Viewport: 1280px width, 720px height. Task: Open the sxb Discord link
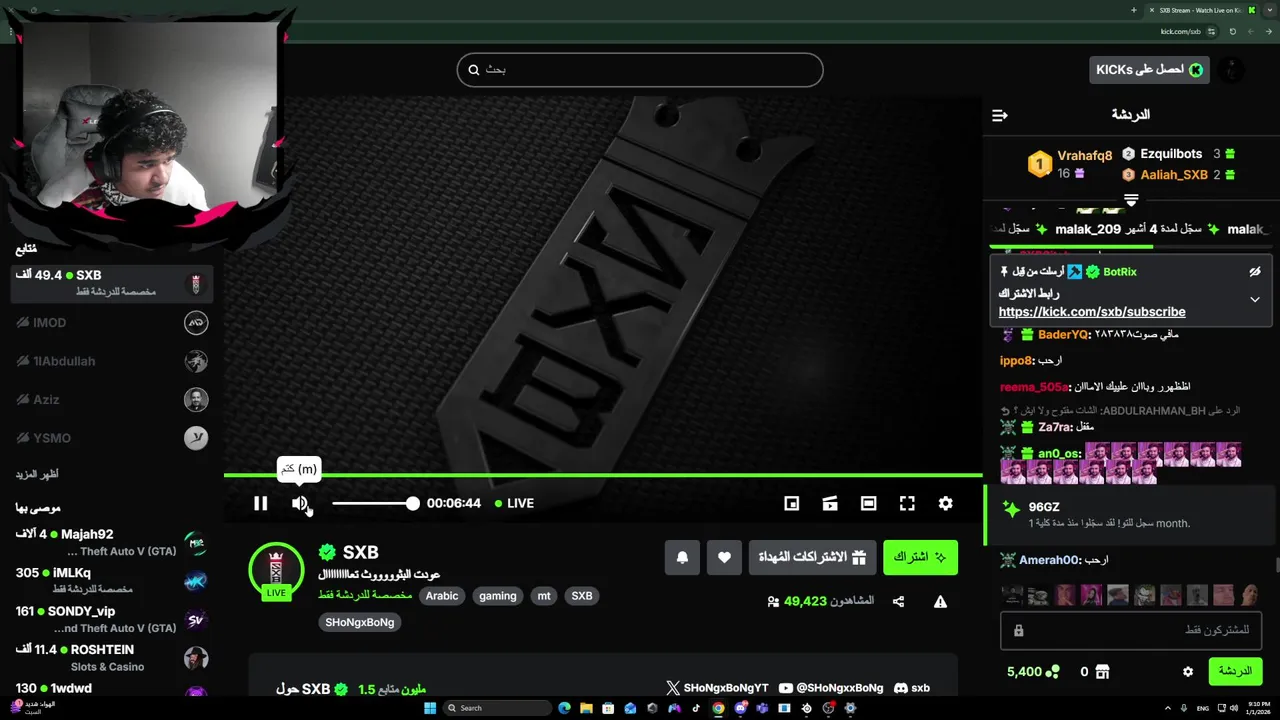(912, 688)
